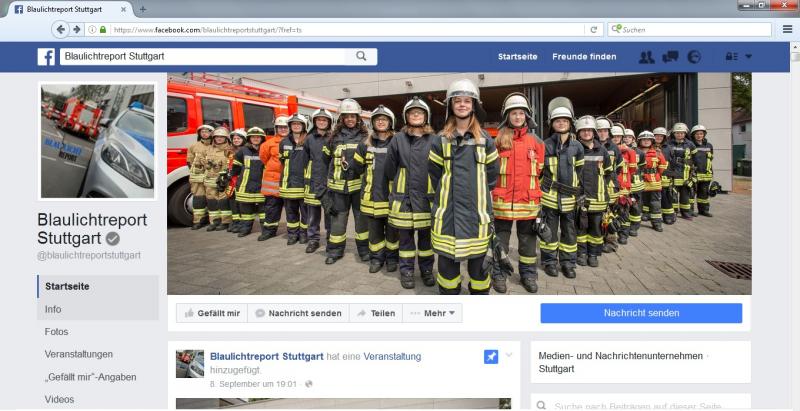
Task: Click the URL address field
Action: (x=347, y=30)
